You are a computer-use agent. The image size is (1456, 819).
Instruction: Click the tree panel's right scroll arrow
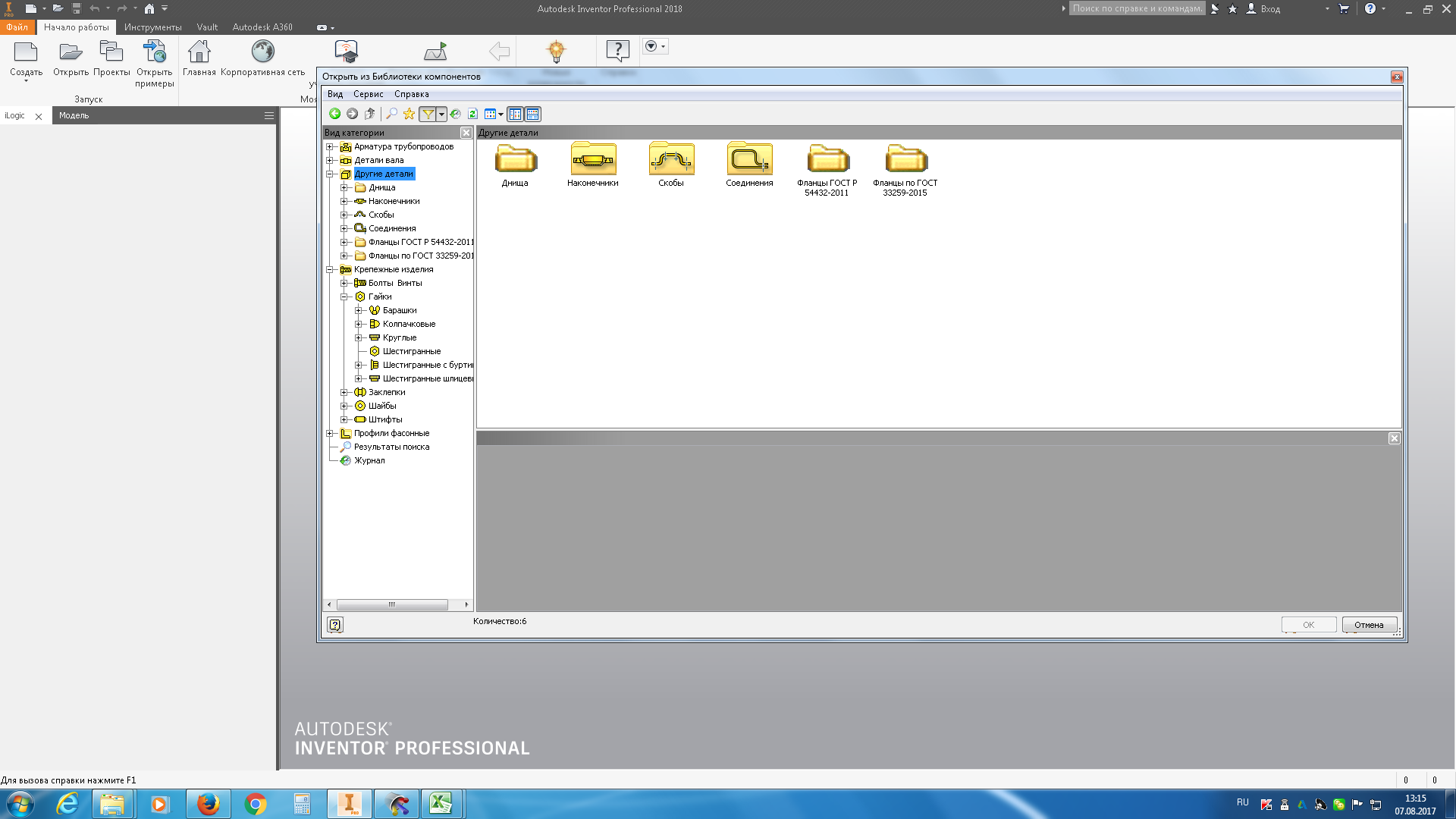[x=466, y=604]
